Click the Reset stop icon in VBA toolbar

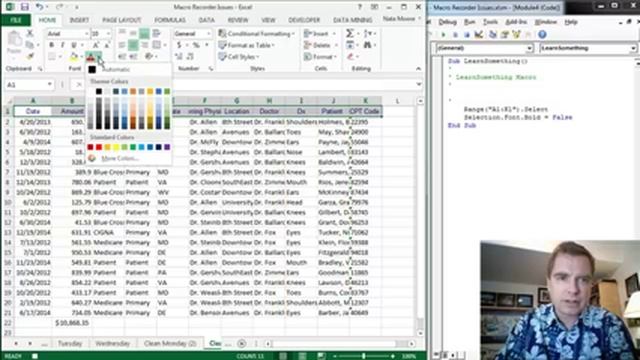coord(467,35)
